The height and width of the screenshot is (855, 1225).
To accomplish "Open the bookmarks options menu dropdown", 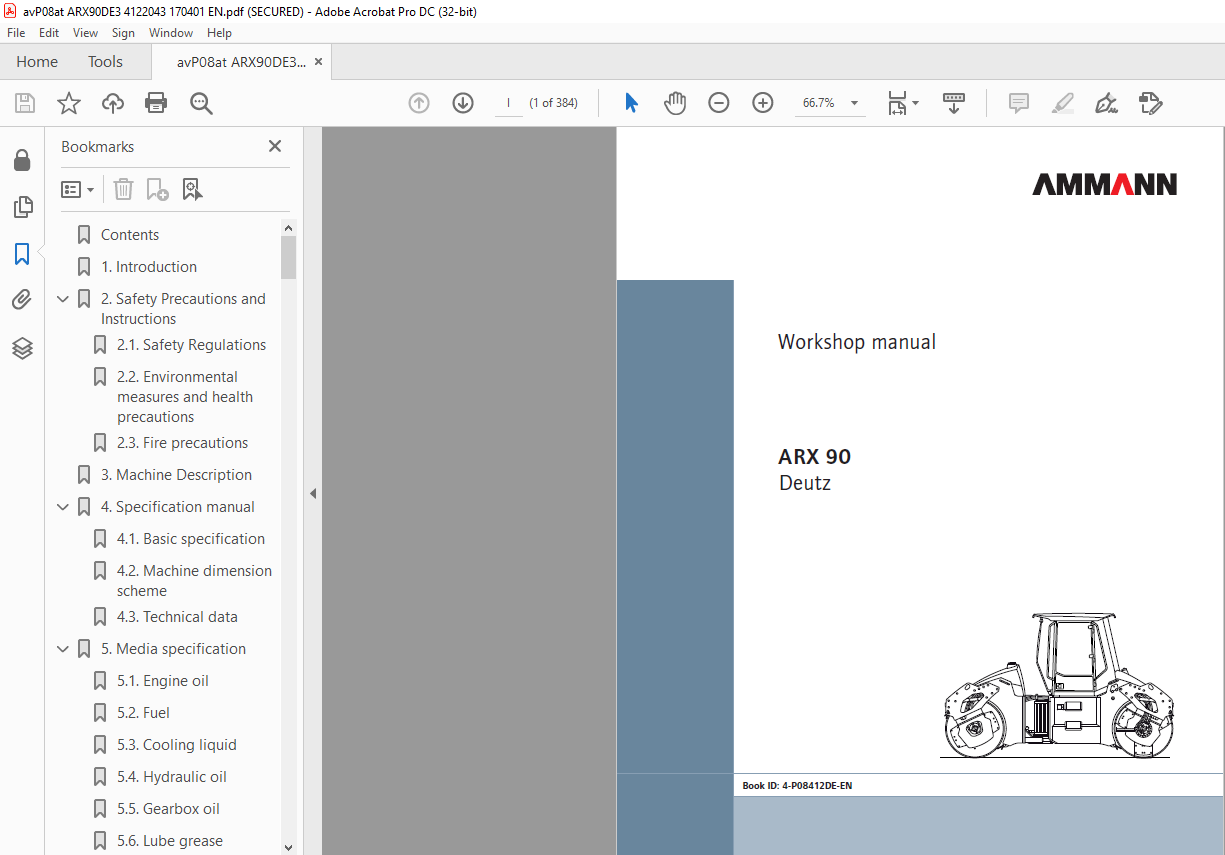I will pyautogui.click(x=77, y=189).
